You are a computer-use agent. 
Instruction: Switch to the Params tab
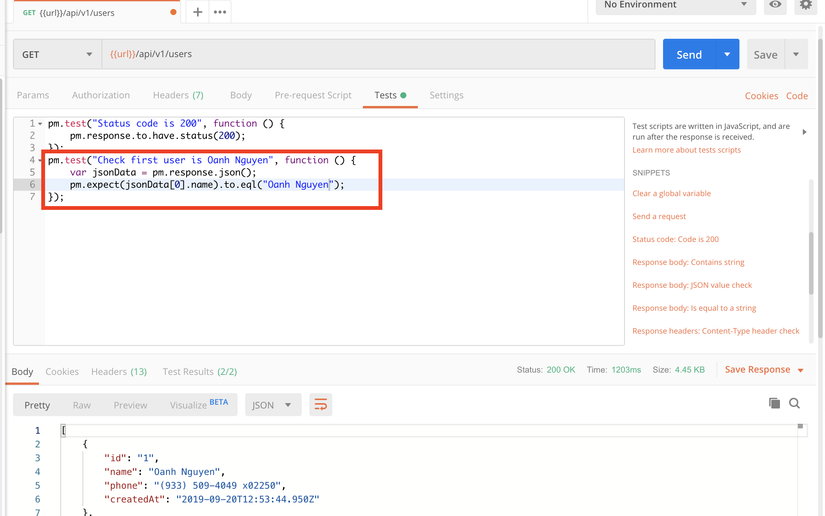click(33, 95)
